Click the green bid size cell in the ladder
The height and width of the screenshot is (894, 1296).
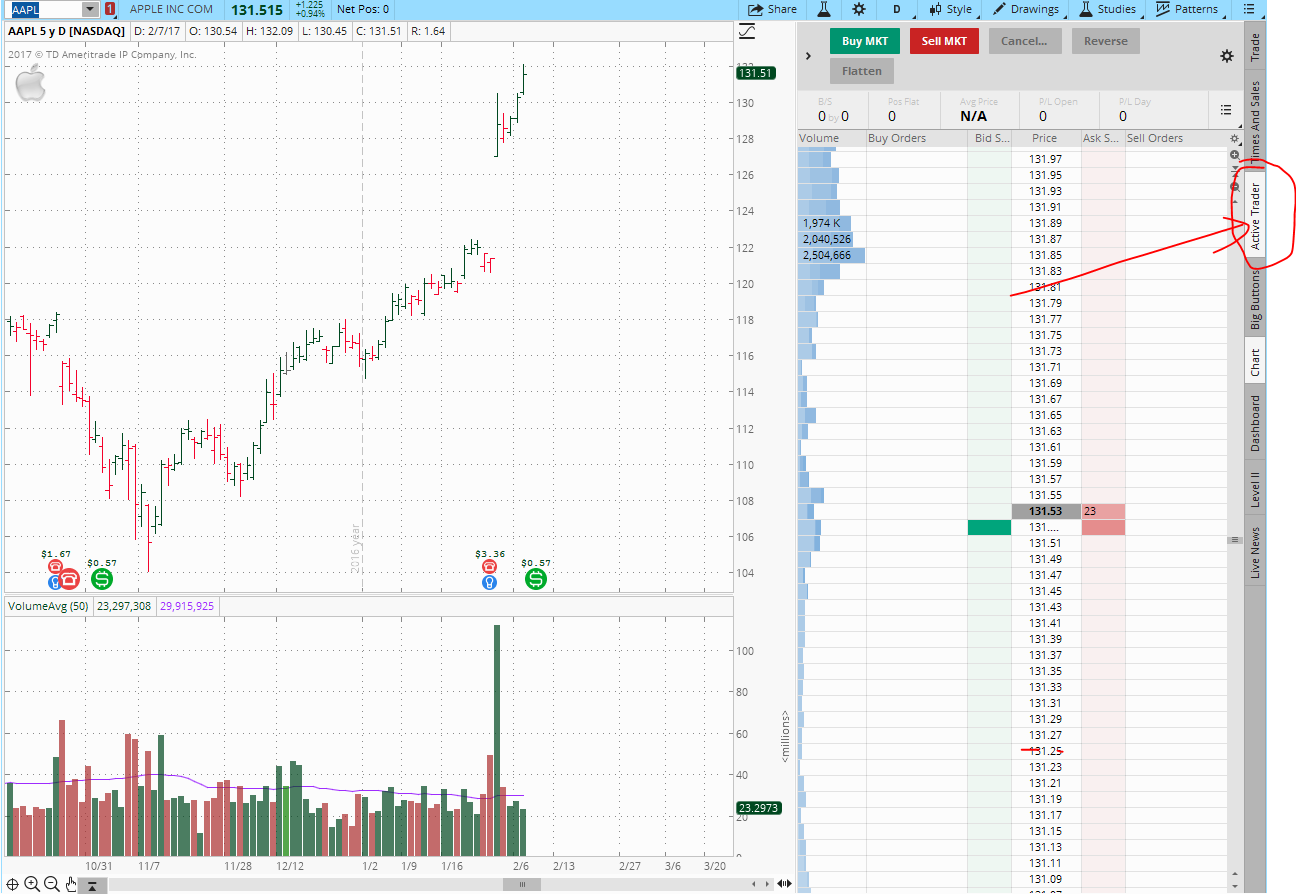click(989, 527)
